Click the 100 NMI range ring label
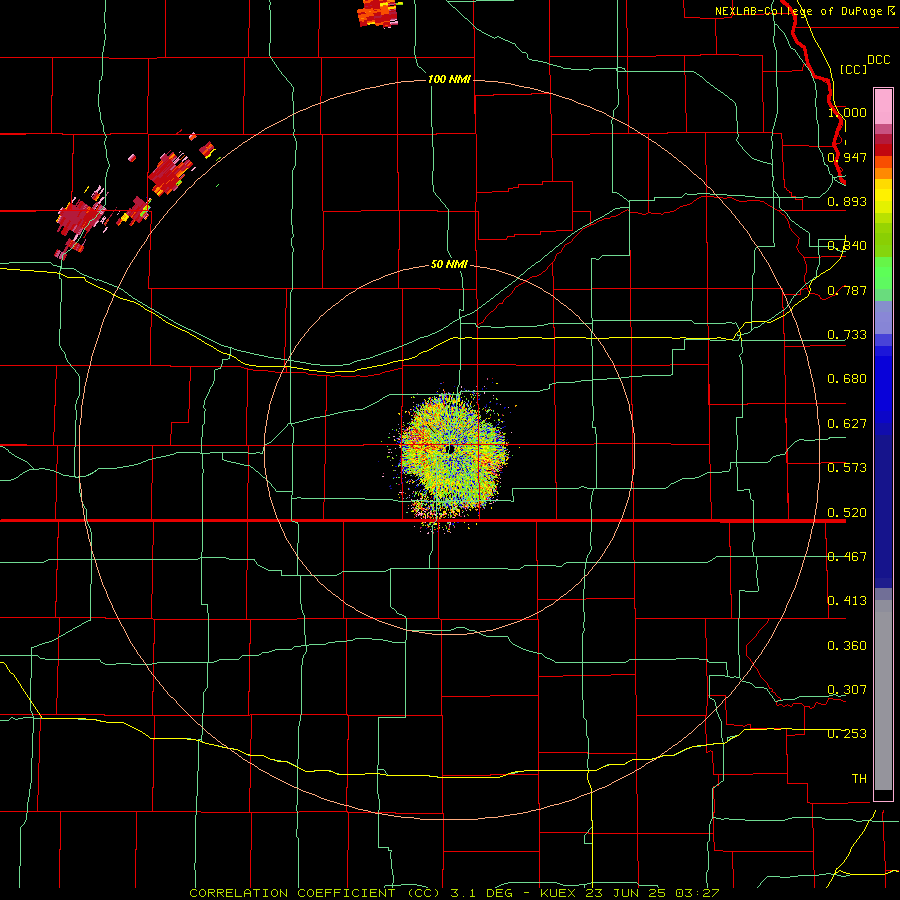Viewport: 900px width, 900px height. (x=449, y=79)
